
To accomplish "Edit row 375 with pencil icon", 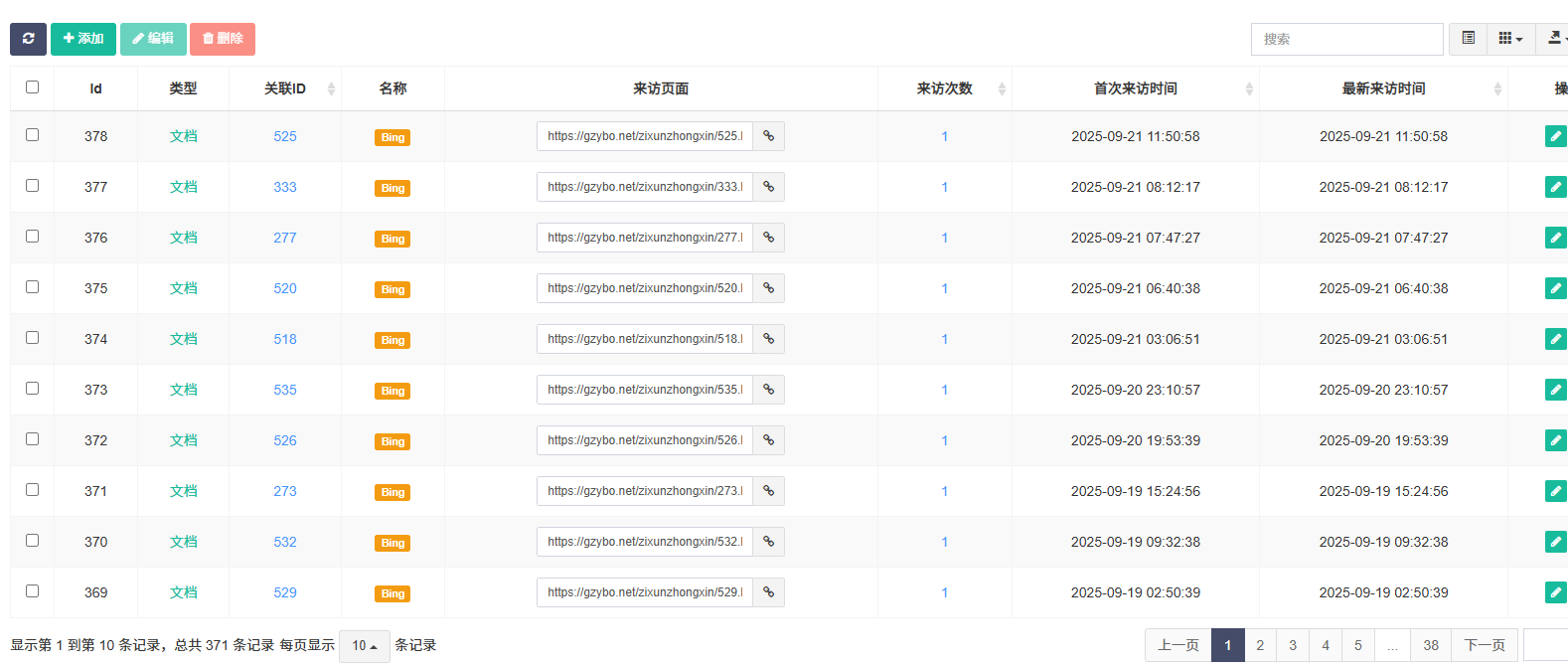I will (1556, 288).
